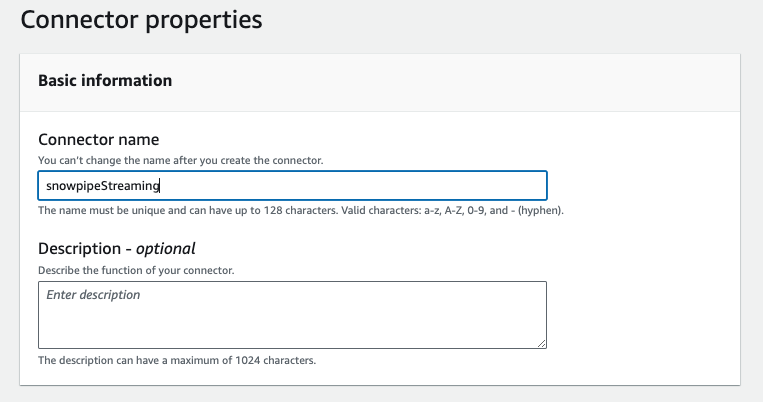763x402 pixels.
Task: Grab the Description textarea resize handle
Action: 541,342
